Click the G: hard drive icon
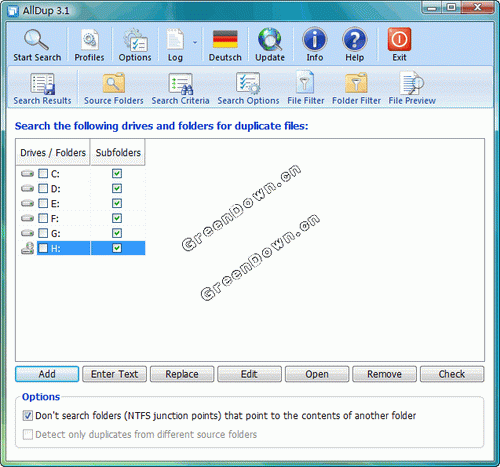The width and height of the screenshot is (500, 467). (x=27, y=233)
